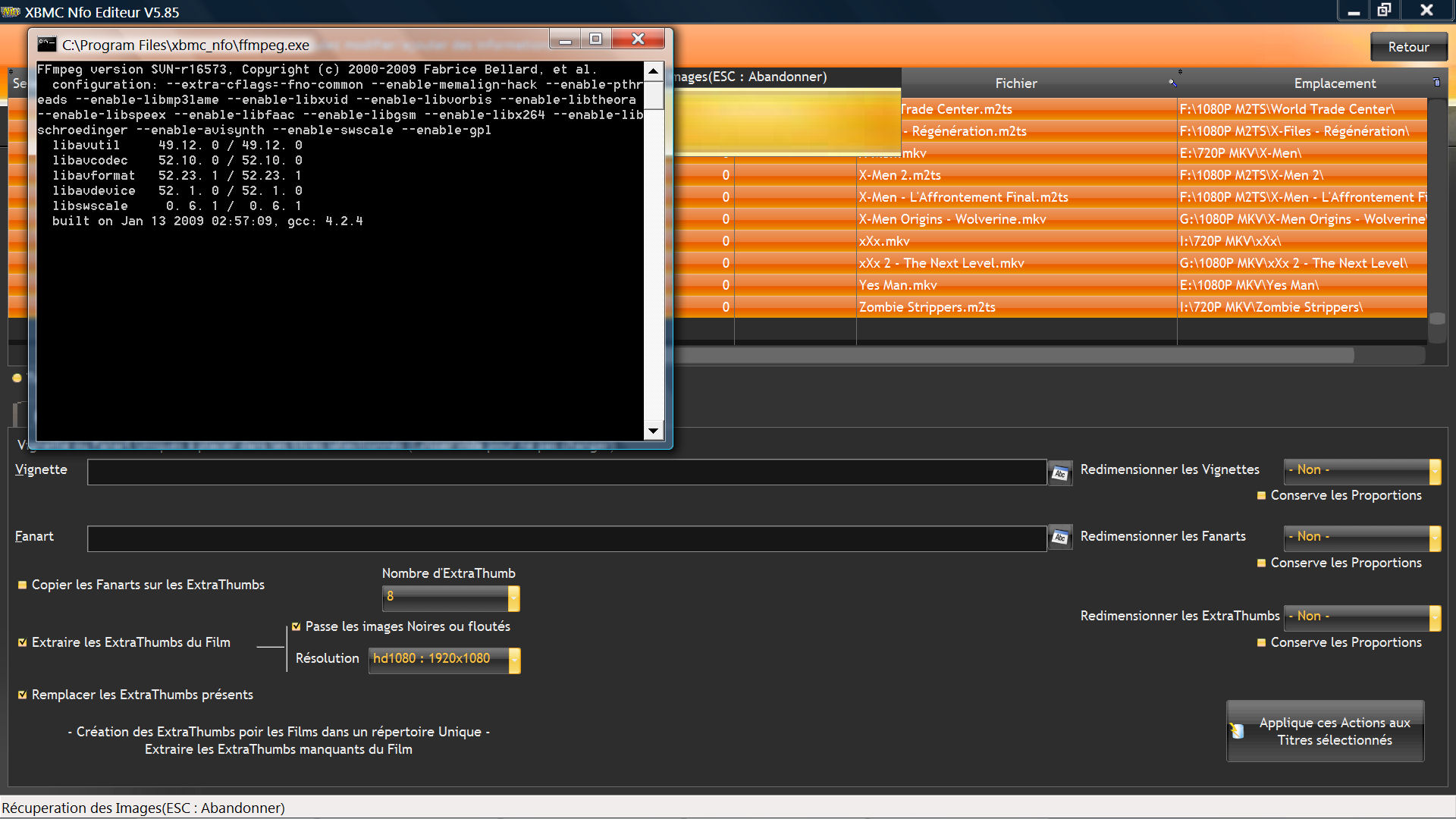Click the XBMC Nfo Editeur app icon
Viewport: 1456px width, 819px height.
11,11
